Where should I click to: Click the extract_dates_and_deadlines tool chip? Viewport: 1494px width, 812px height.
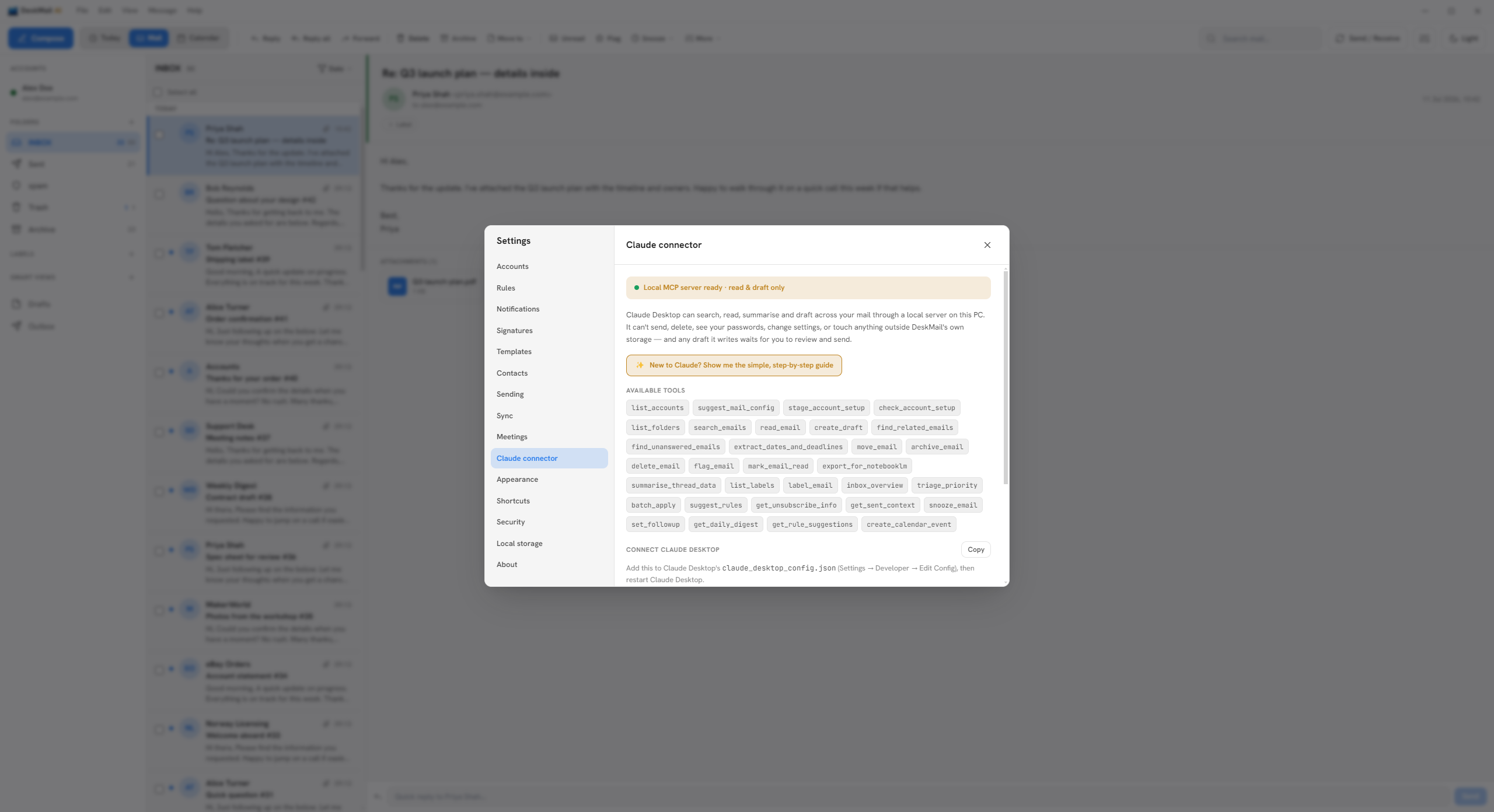pos(788,447)
